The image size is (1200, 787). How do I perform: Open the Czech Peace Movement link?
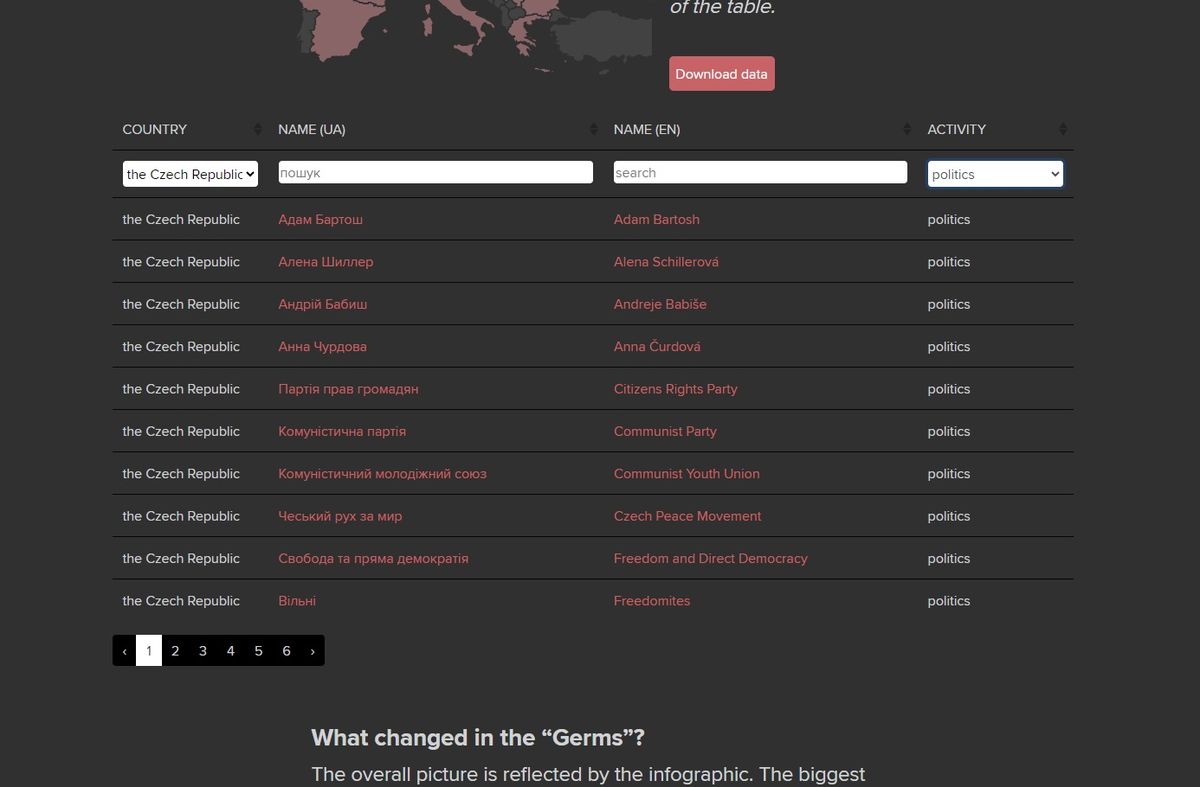687,516
